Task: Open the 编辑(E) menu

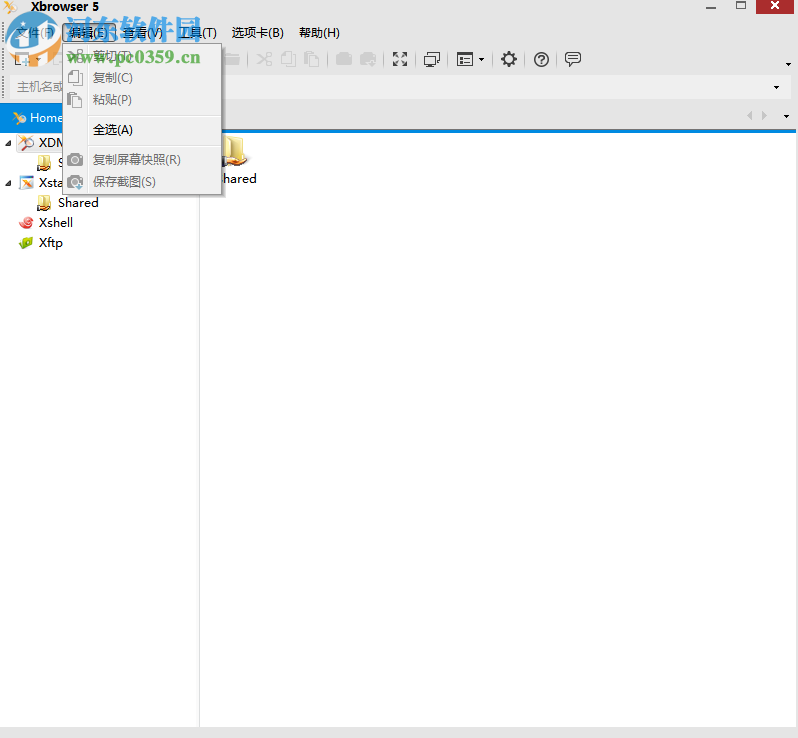Action: pos(89,33)
